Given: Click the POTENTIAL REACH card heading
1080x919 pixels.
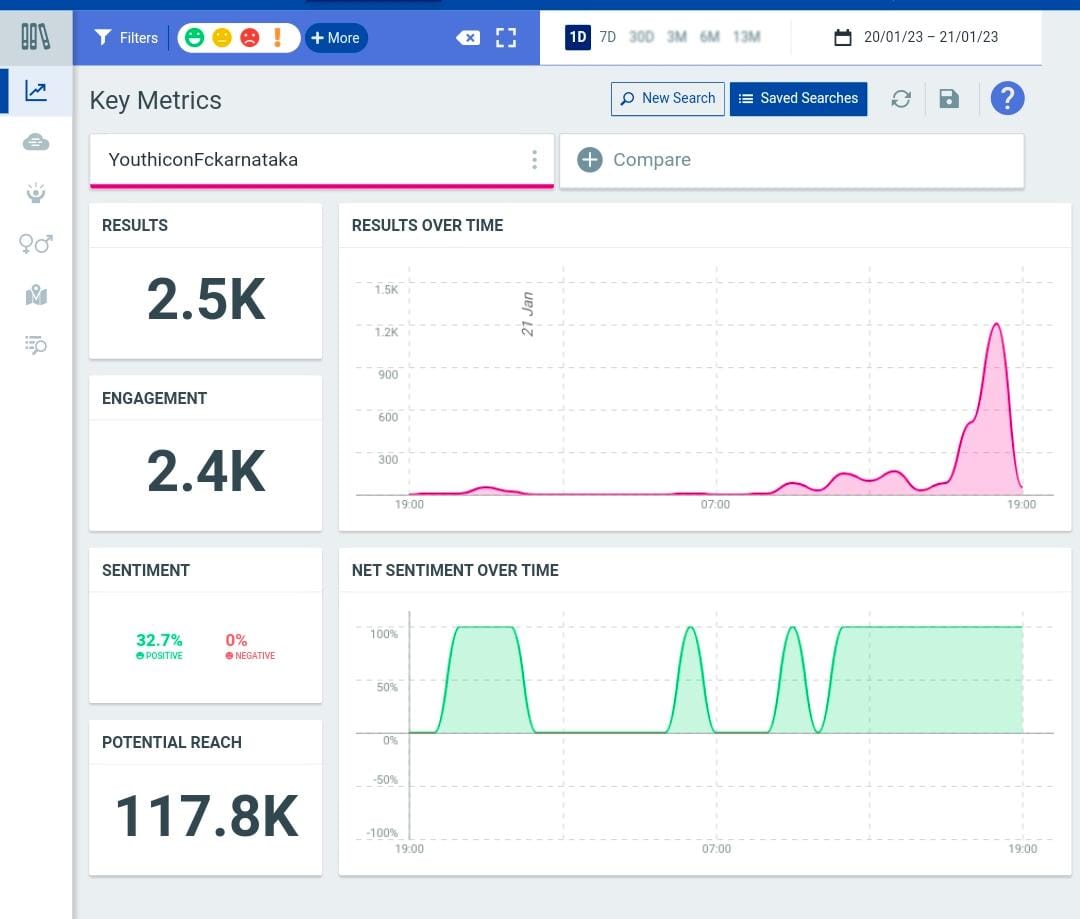Looking at the screenshot, I should pos(172,742).
